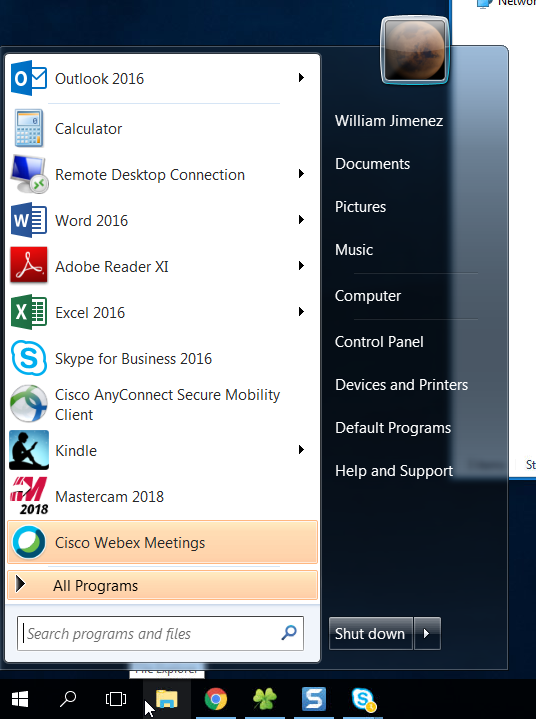Expand Excel 2016 jump list arrow
This screenshot has height=719, width=536.
pyautogui.click(x=301, y=312)
